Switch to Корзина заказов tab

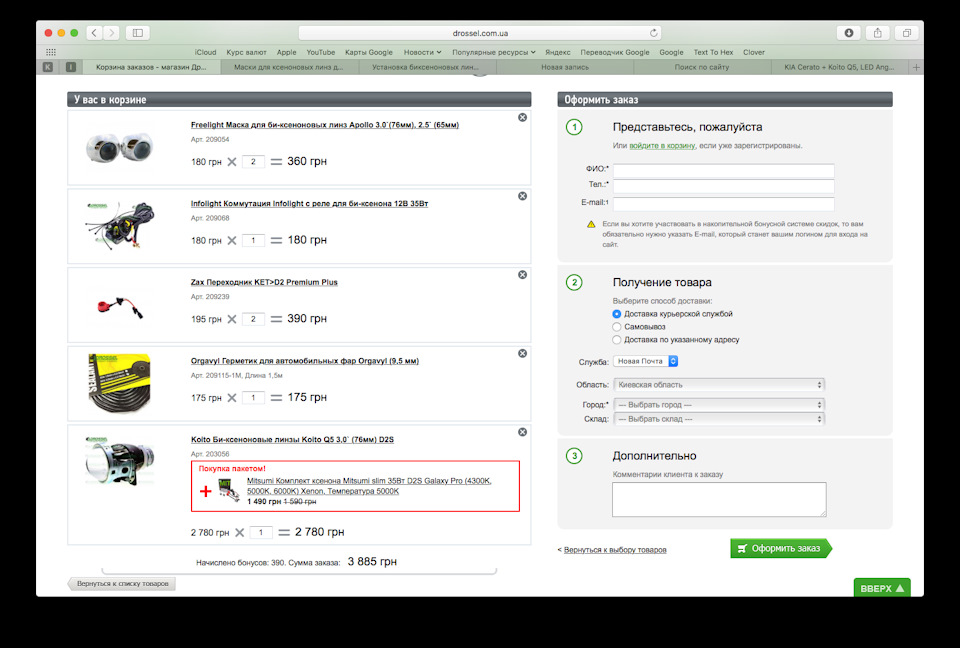click(x=151, y=67)
